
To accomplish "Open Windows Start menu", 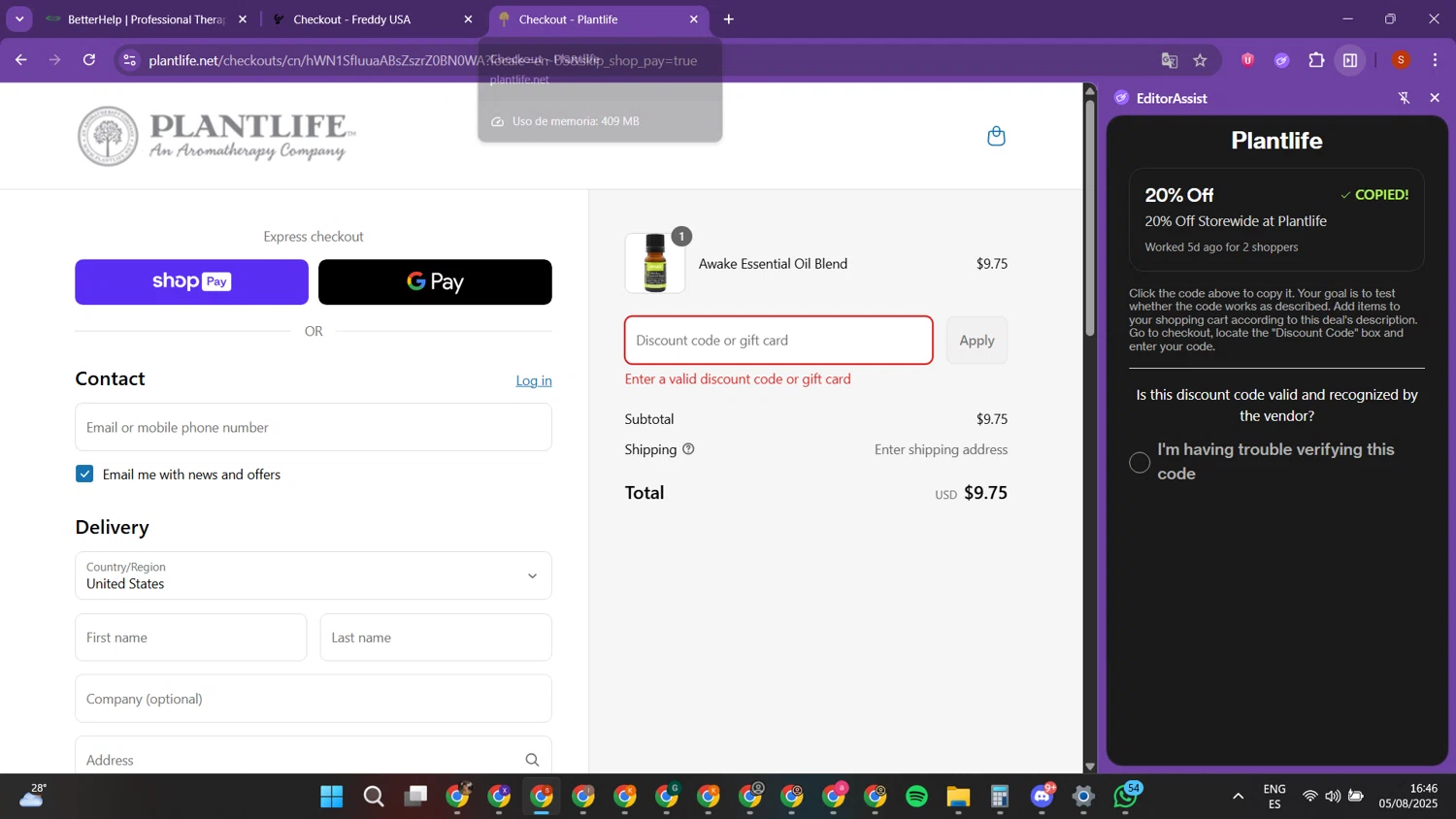I will tap(332, 797).
